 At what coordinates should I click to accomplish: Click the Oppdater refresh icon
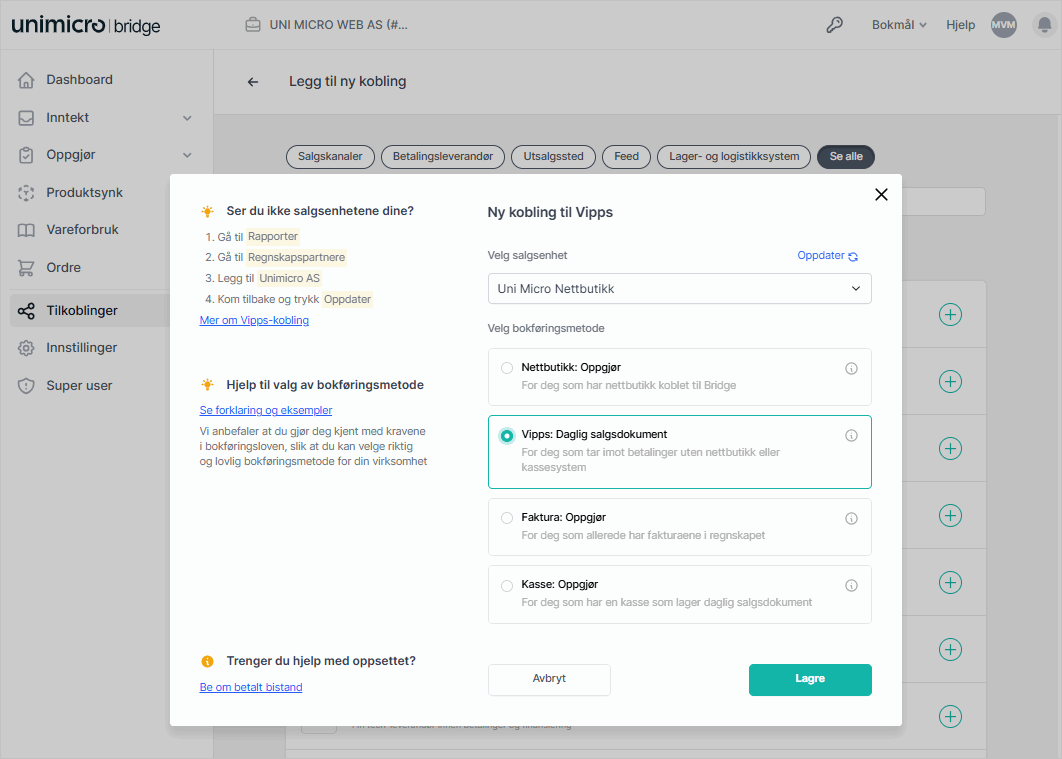point(853,257)
